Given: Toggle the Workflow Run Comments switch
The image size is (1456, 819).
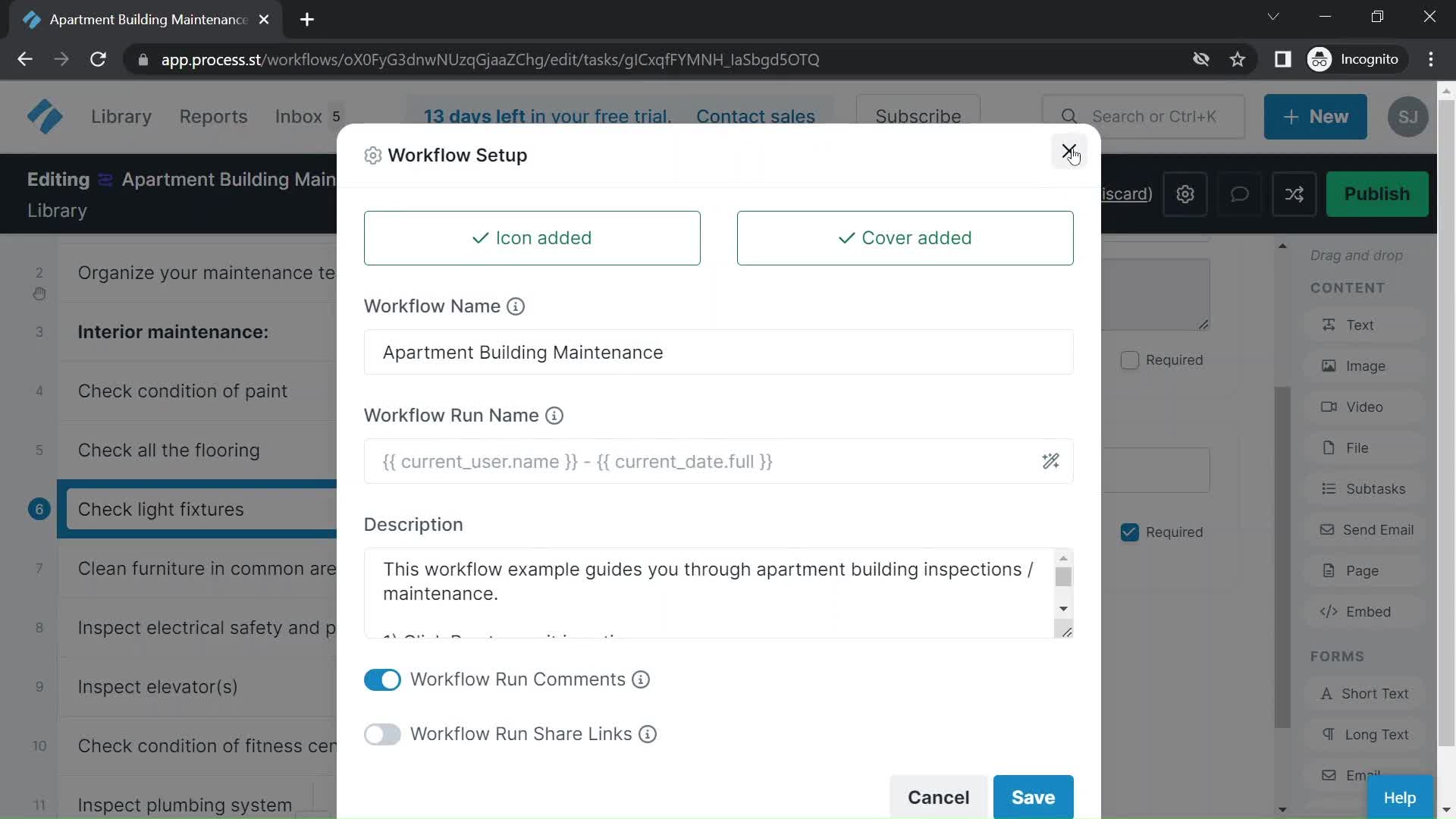Looking at the screenshot, I should (383, 679).
